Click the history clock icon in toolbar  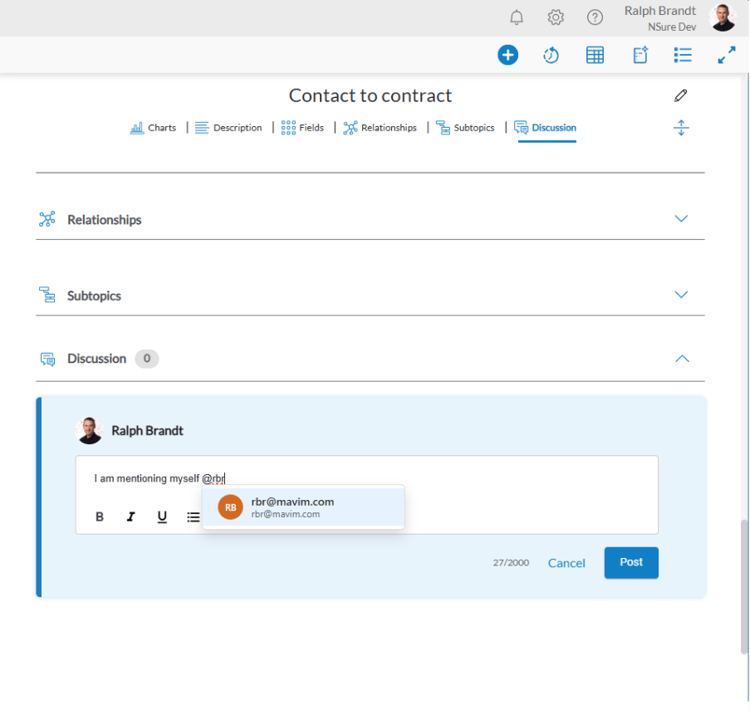coord(551,55)
